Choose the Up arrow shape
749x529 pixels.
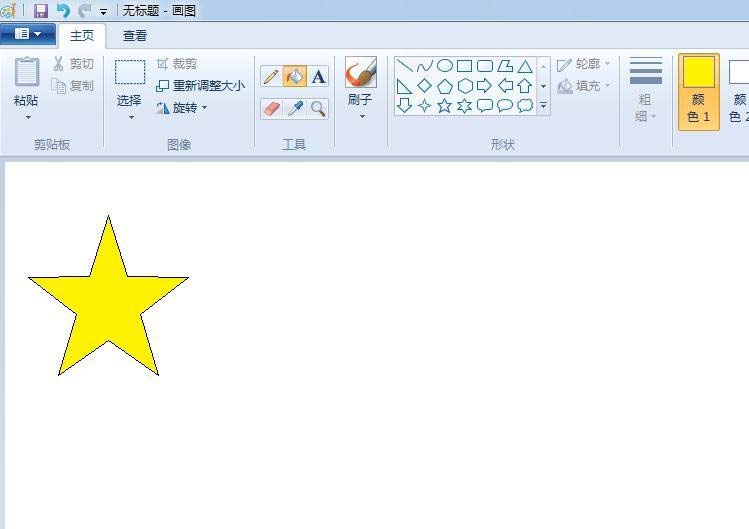(525, 86)
